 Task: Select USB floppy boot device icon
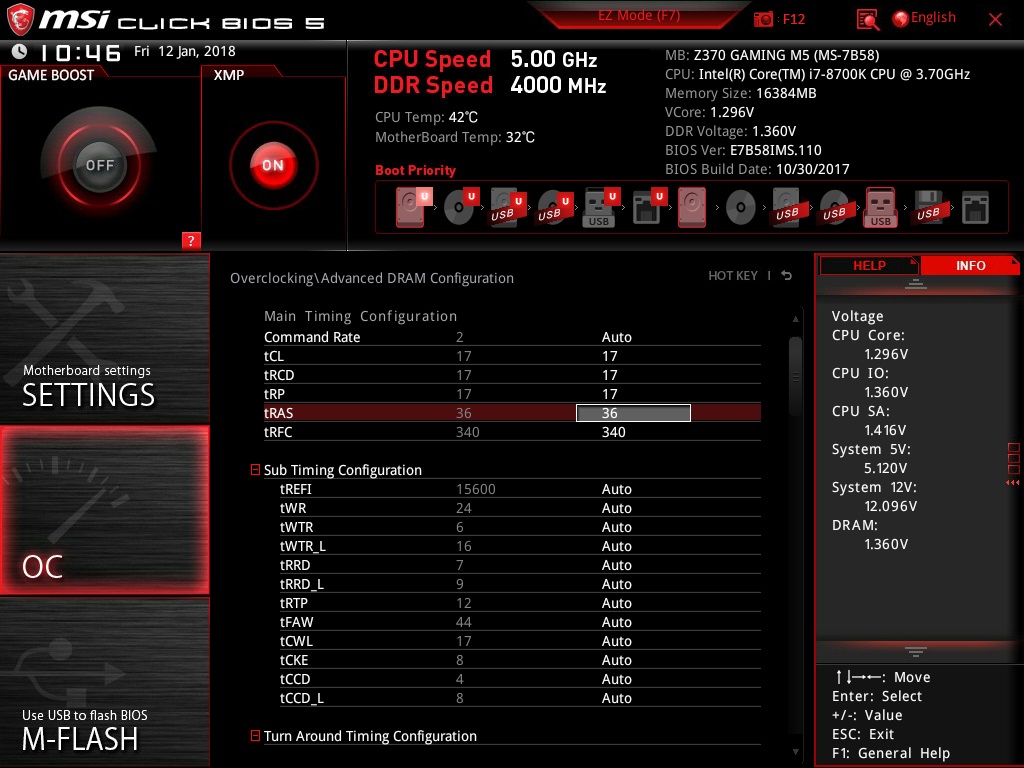pos(928,208)
